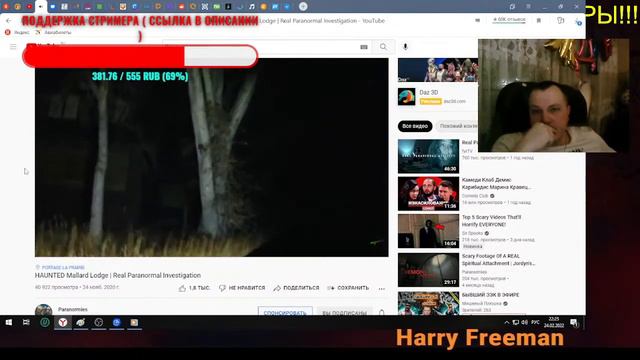Select the Похожий контент filter chip
This screenshot has width=640, height=360.
coord(457,126)
